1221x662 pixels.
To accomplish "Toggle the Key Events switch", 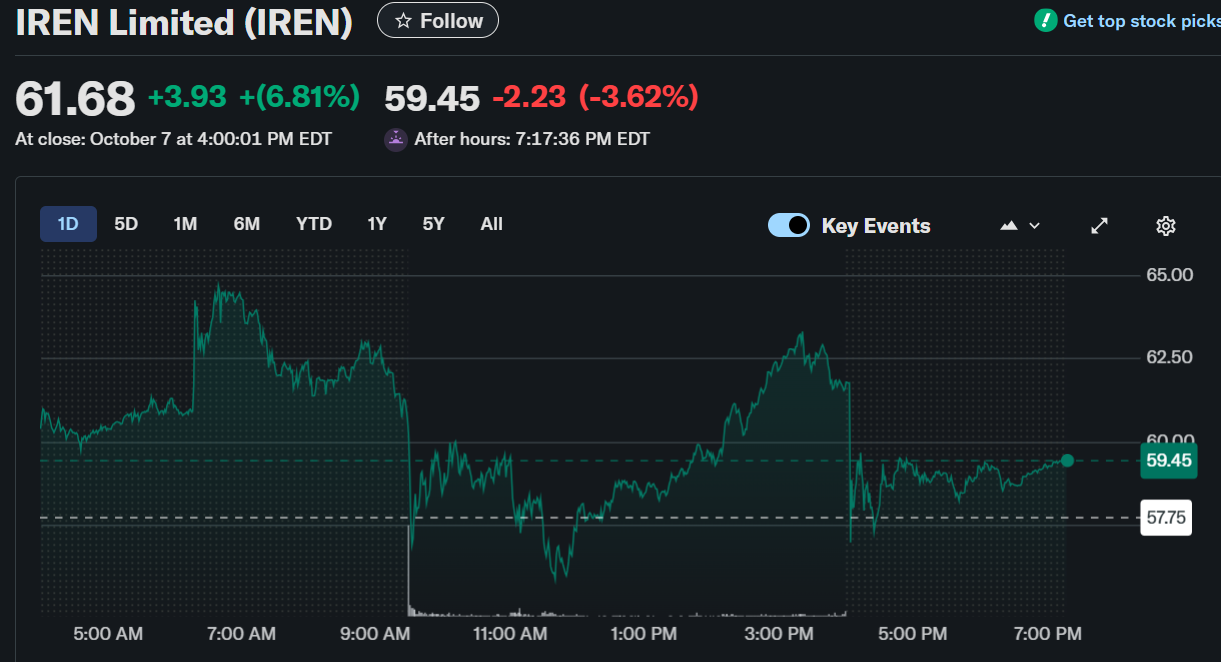I will point(788,226).
